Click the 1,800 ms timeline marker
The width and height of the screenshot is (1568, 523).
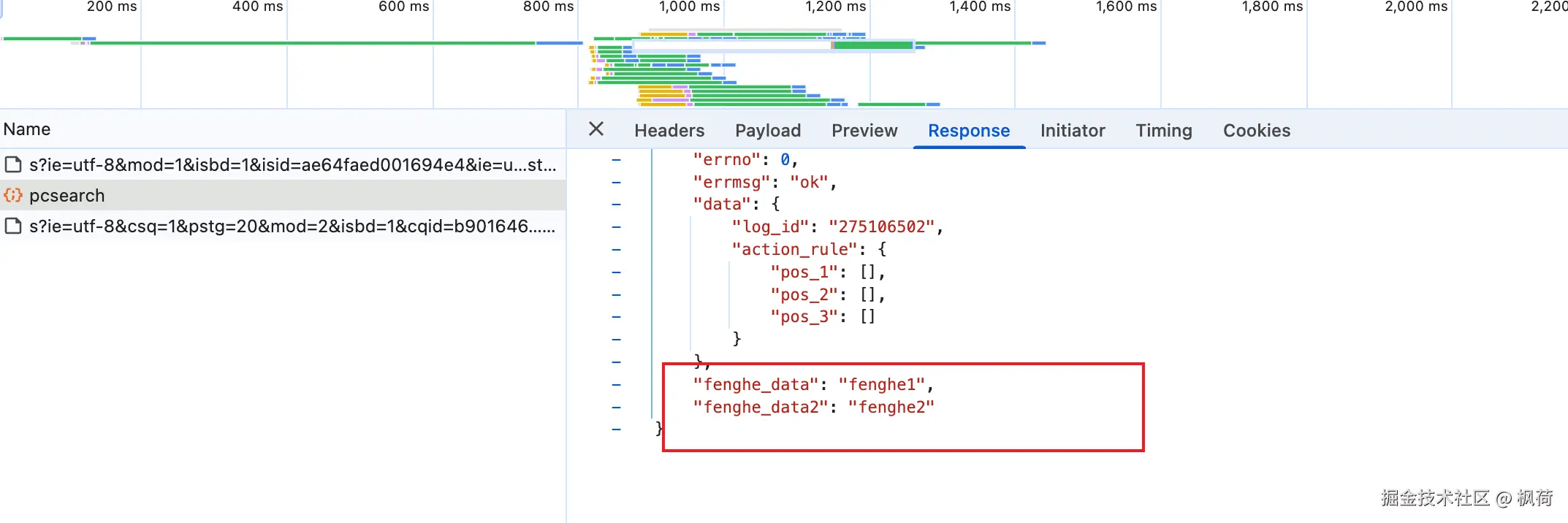pyautogui.click(x=1272, y=7)
